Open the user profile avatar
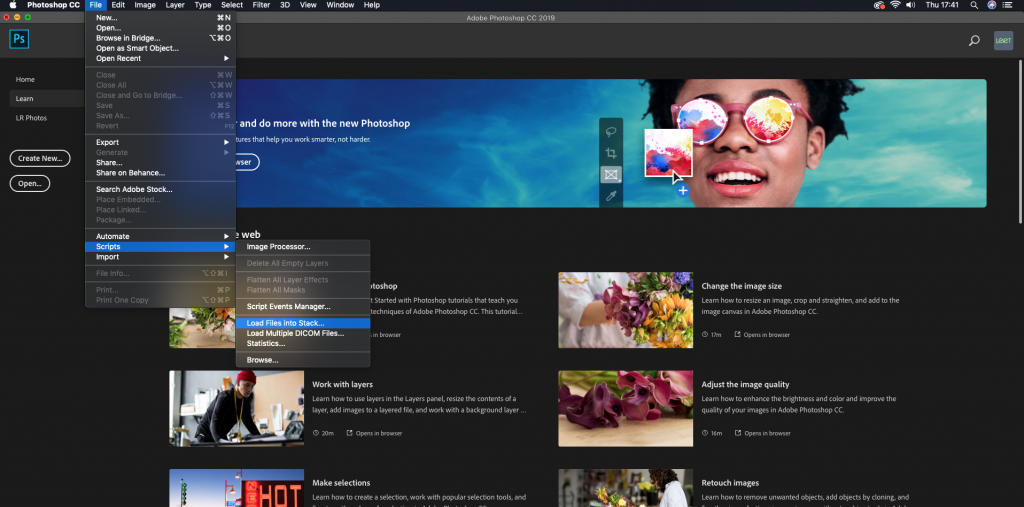This screenshot has width=1024, height=507. pos(1003,41)
